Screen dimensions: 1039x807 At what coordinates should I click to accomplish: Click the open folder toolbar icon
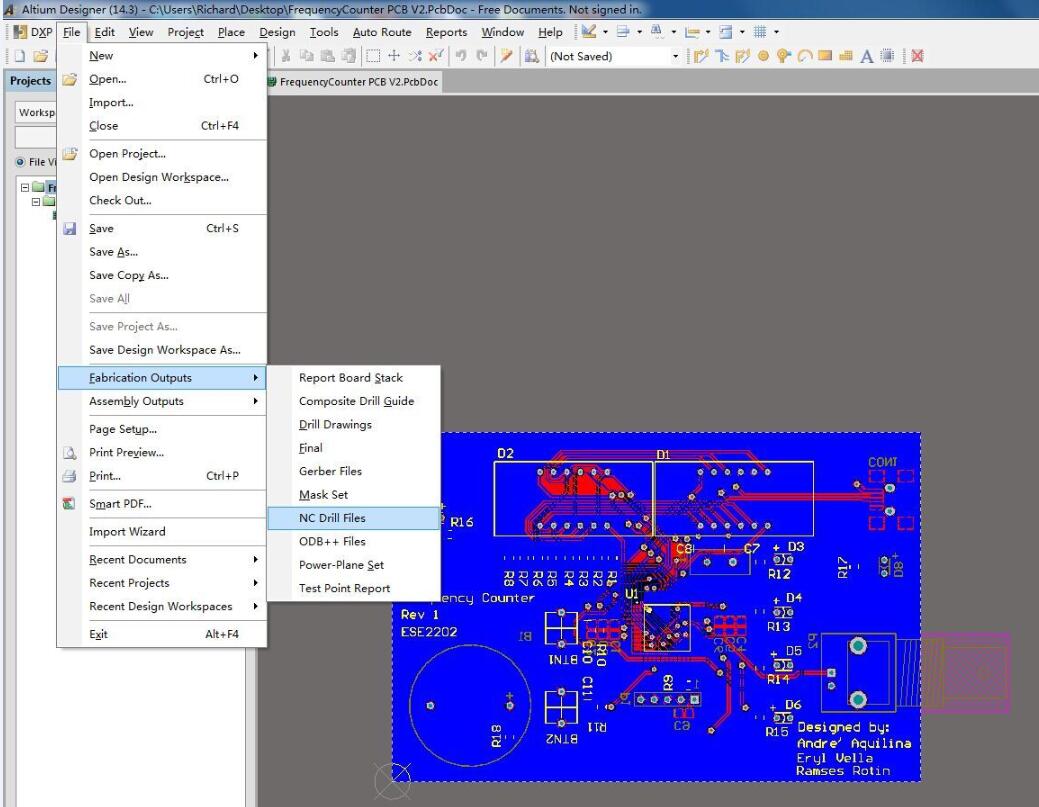coord(38,56)
